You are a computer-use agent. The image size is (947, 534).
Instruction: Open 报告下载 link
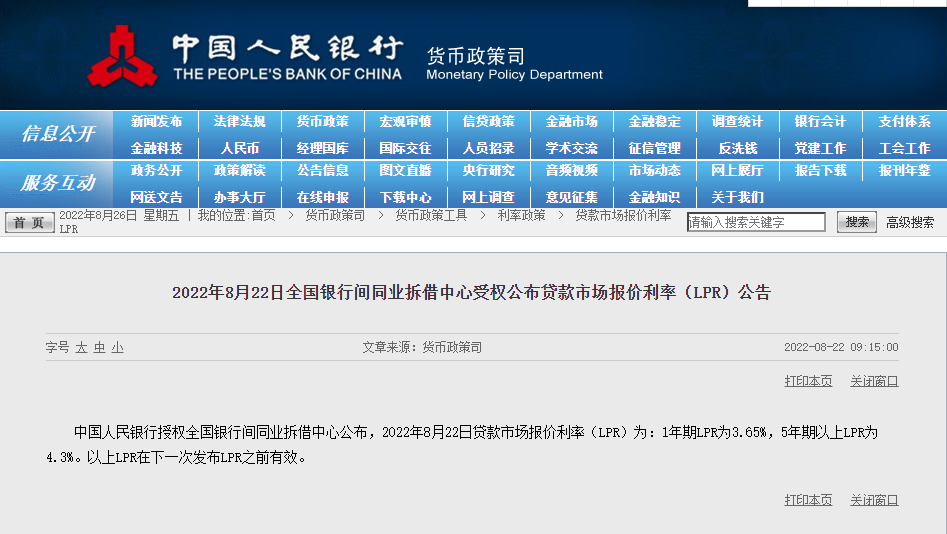[x=821, y=170]
